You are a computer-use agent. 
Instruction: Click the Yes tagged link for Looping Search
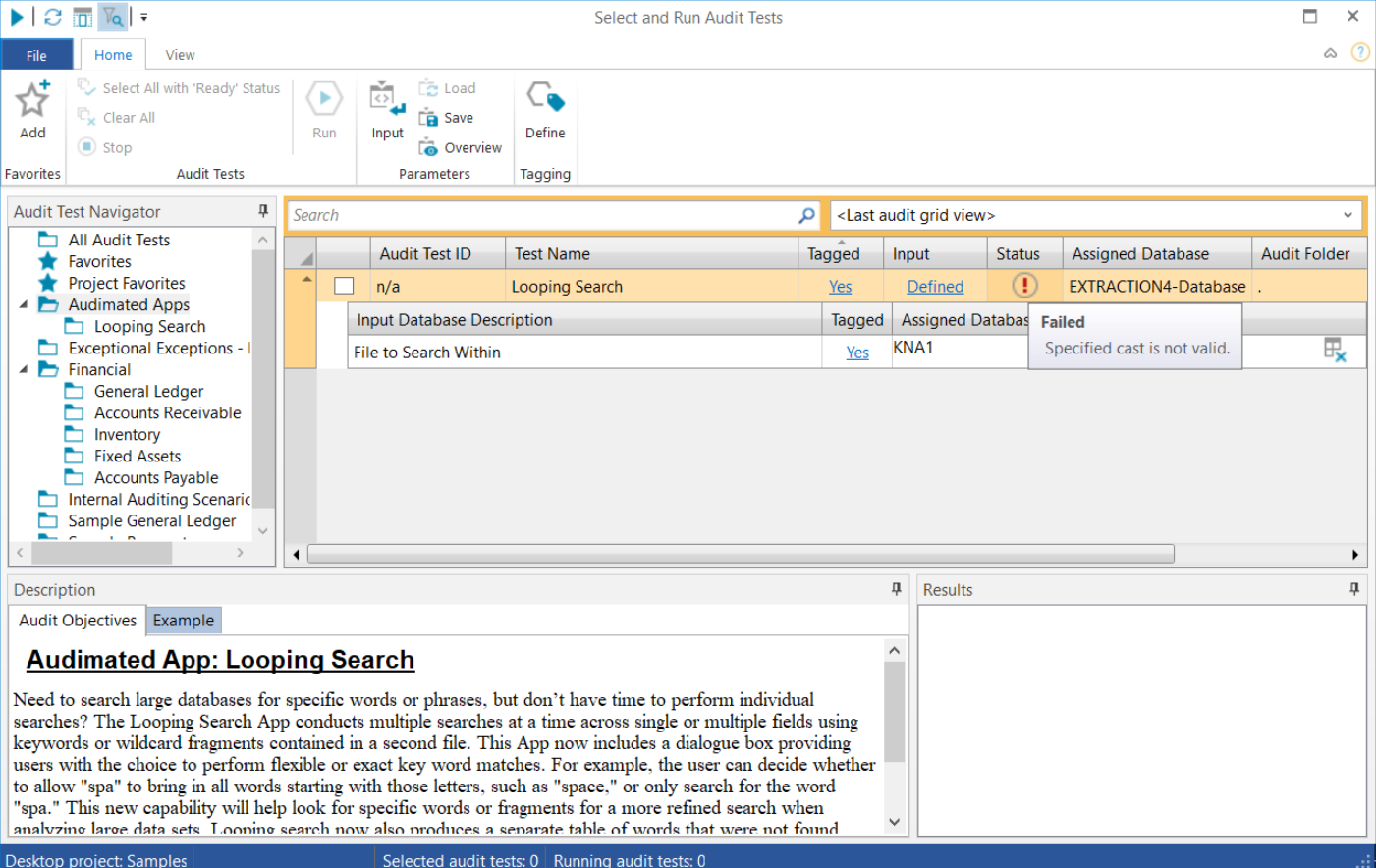[840, 287]
